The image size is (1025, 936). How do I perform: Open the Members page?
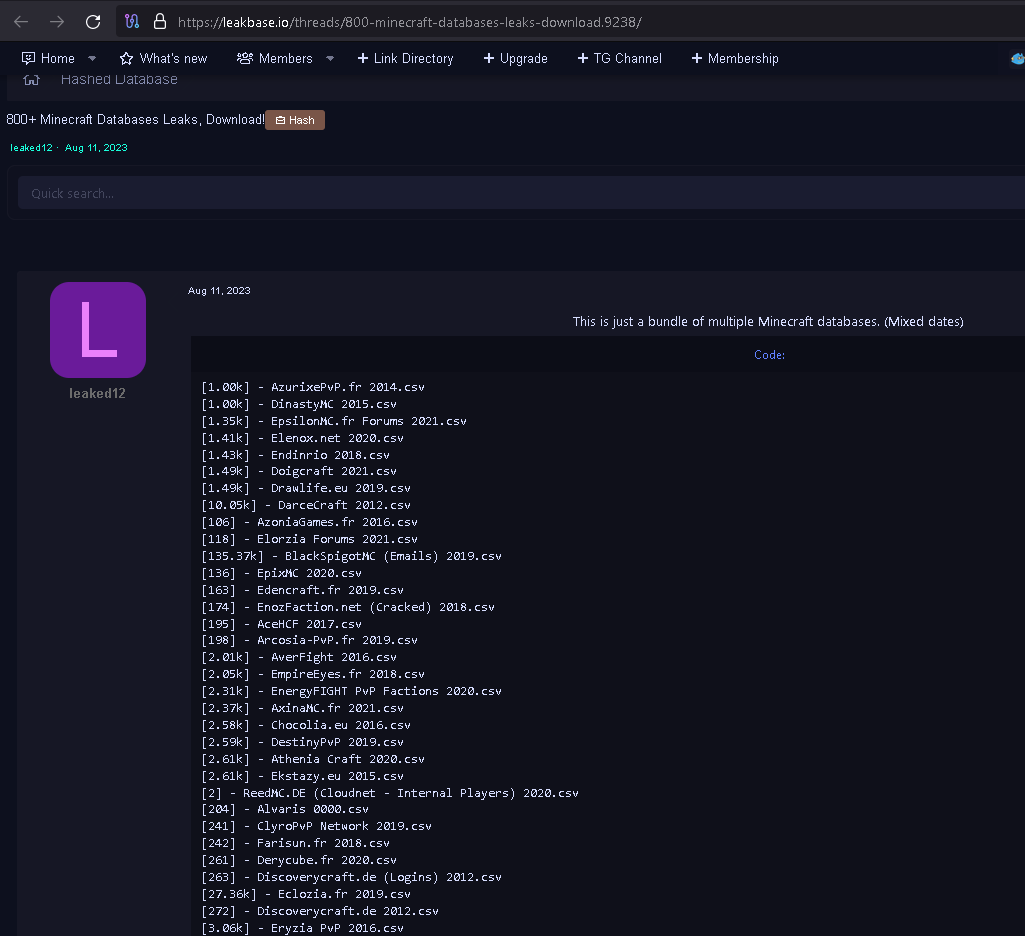[x=275, y=59]
